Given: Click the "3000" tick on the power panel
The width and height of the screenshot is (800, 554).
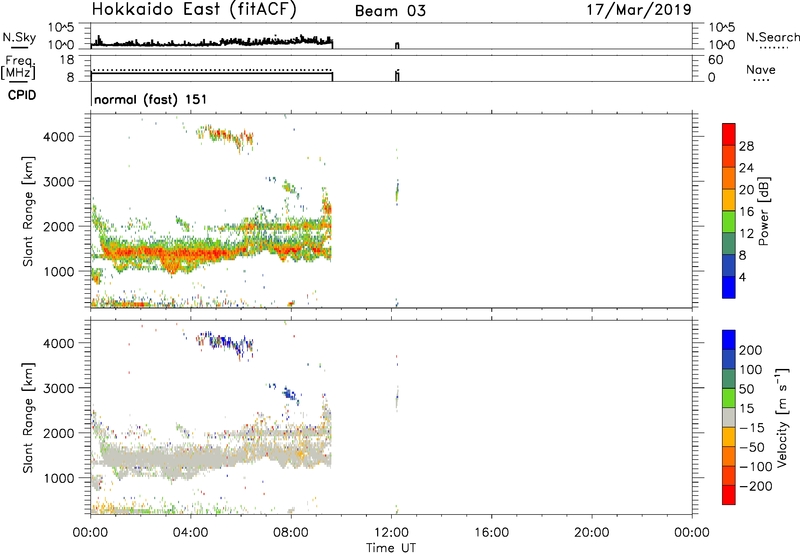Looking at the screenshot, I should point(59,182).
